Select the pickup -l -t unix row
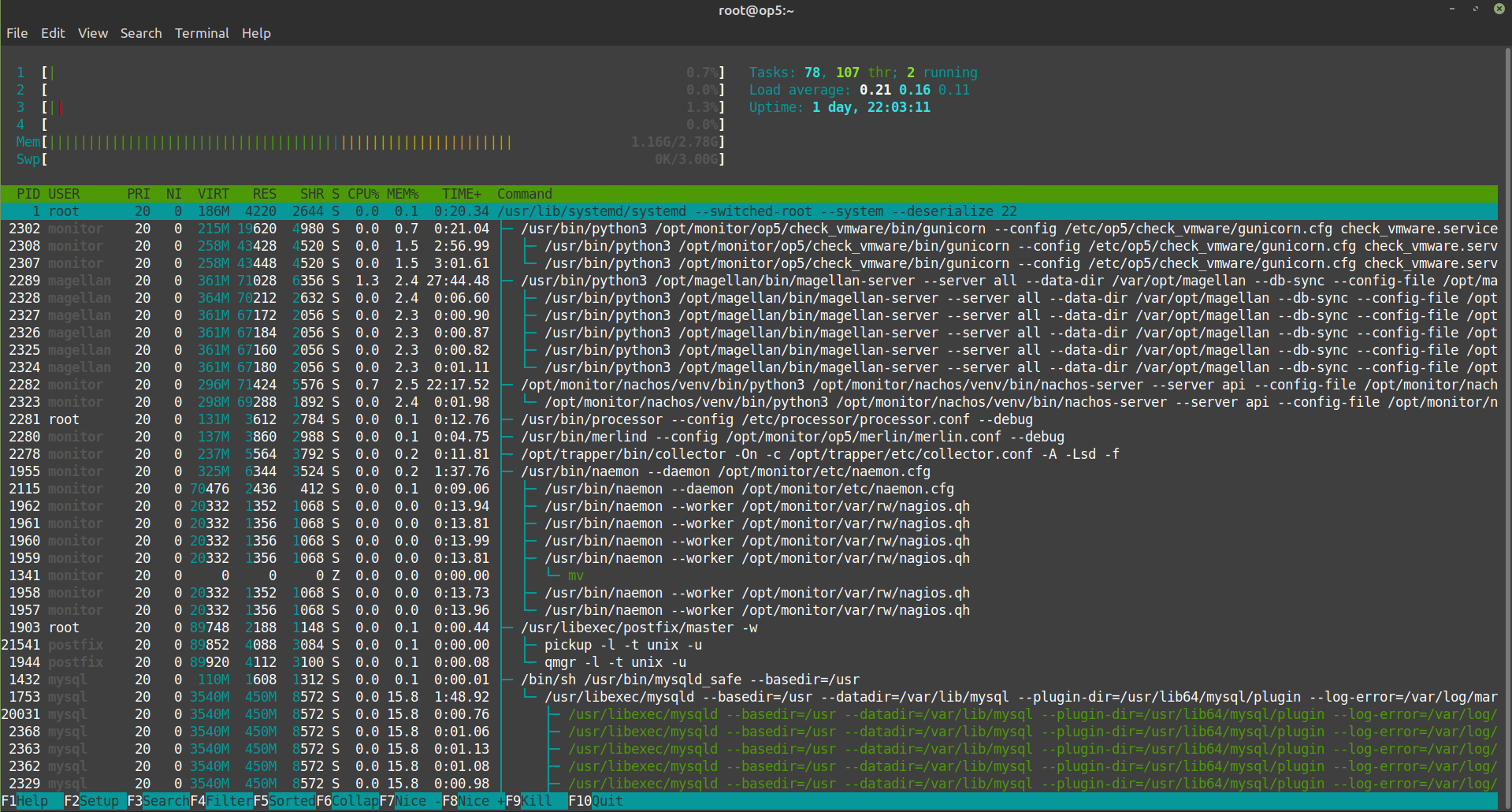1512x812 pixels. (749, 645)
